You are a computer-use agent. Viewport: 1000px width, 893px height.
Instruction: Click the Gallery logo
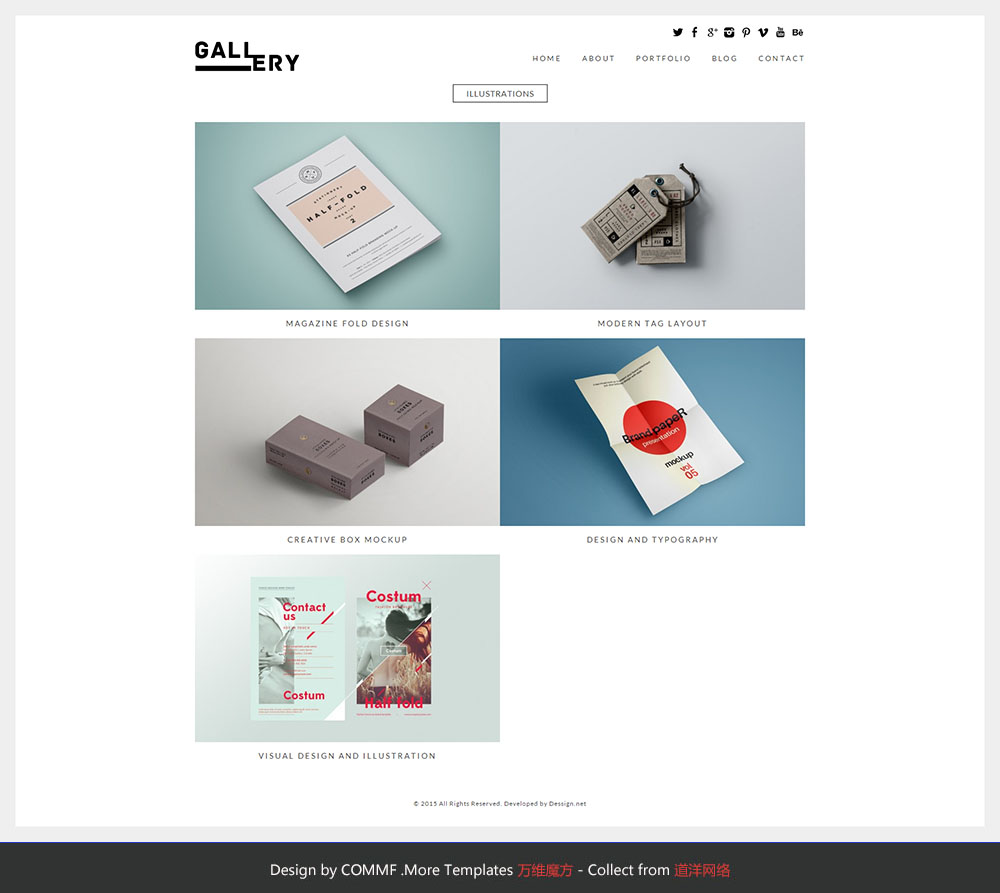(247, 56)
